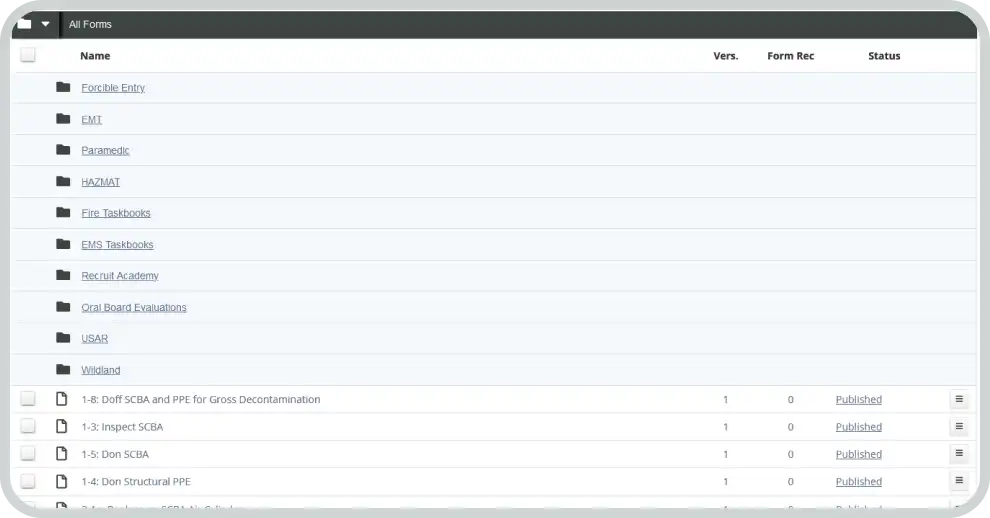This screenshot has height=518, width=990.
Task: Click the folder icon next to Wildland
Action: click(x=63, y=369)
